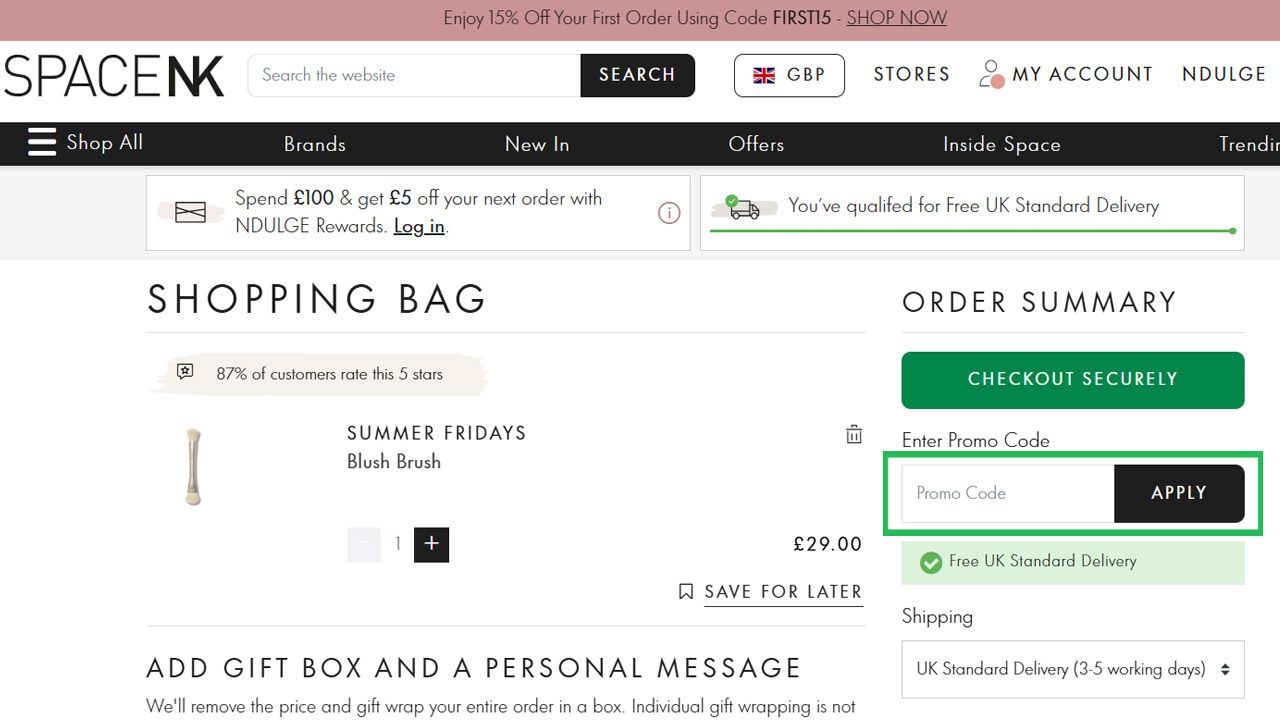Click the Space NK logo
Image resolution: width=1280 pixels, height=720 pixels.
pos(114,76)
